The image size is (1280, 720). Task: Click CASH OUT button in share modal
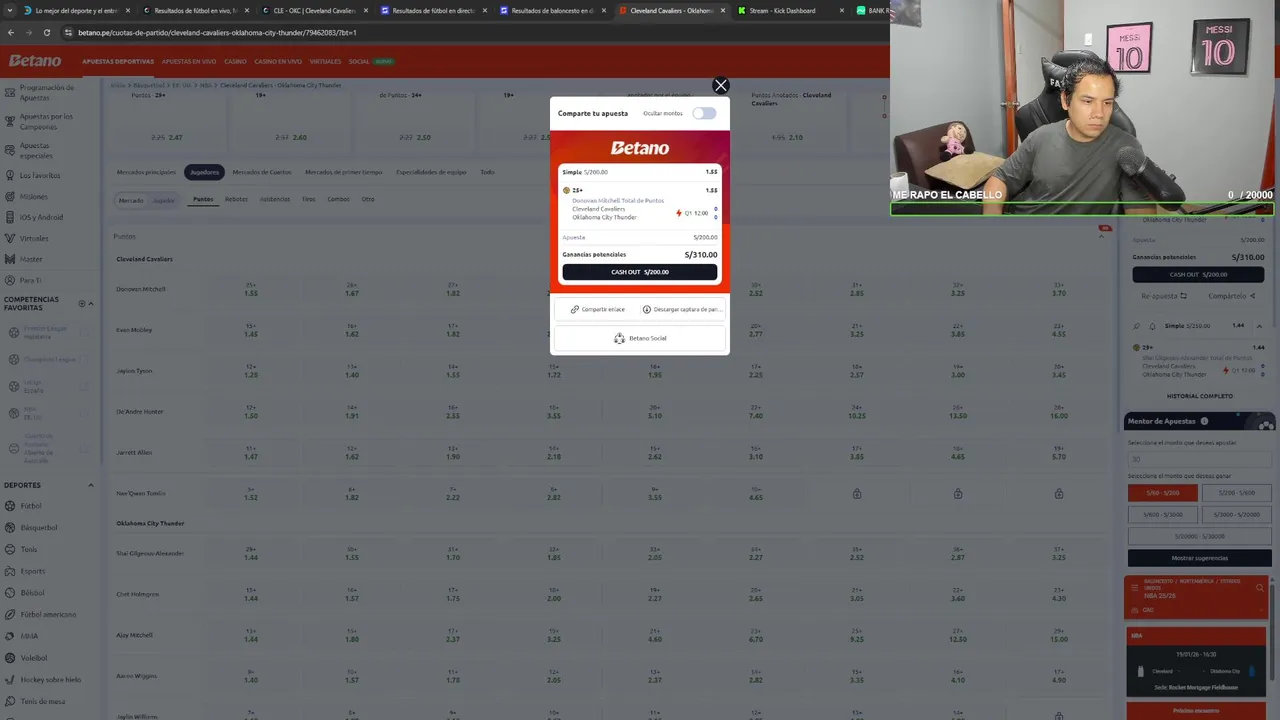click(640, 272)
